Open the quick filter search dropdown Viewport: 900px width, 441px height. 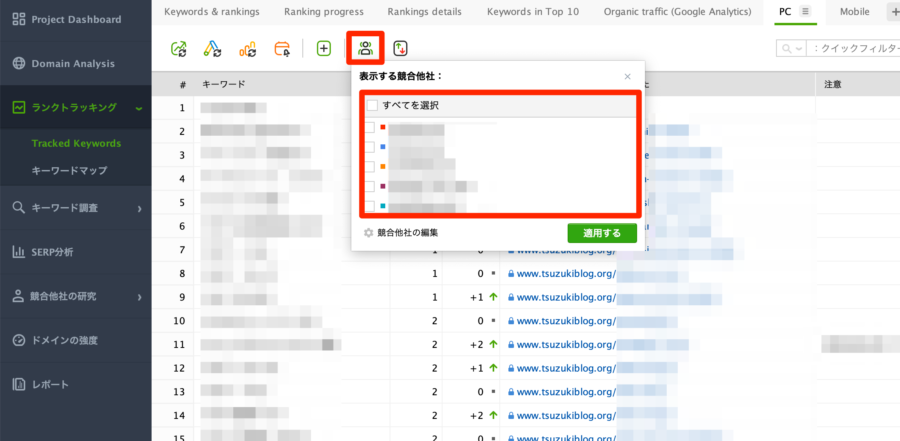(791, 49)
